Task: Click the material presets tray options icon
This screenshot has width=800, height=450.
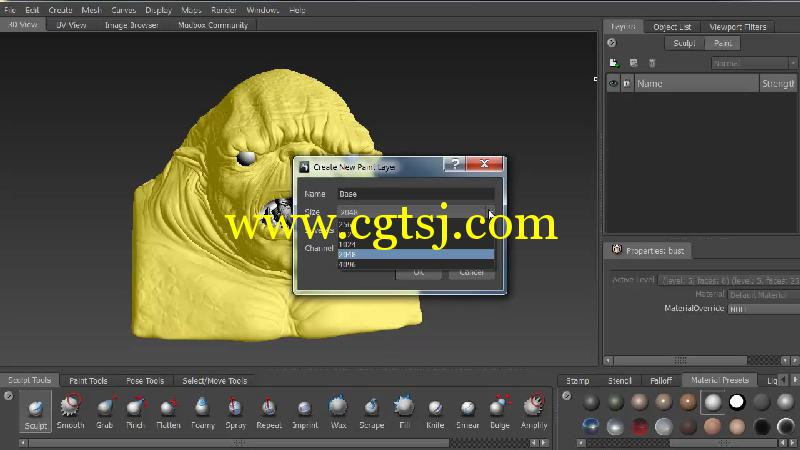Action: [566, 396]
